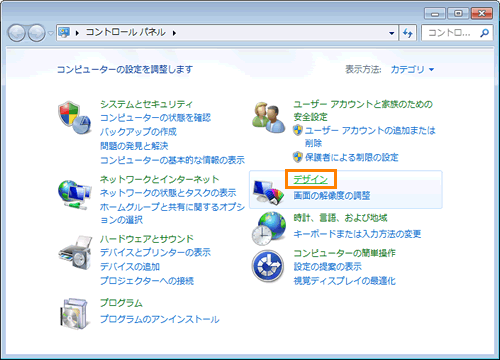The width and height of the screenshot is (500, 360).
Task: Click ネットワークの状態とタスクの表示 link
Action: (x=168, y=193)
